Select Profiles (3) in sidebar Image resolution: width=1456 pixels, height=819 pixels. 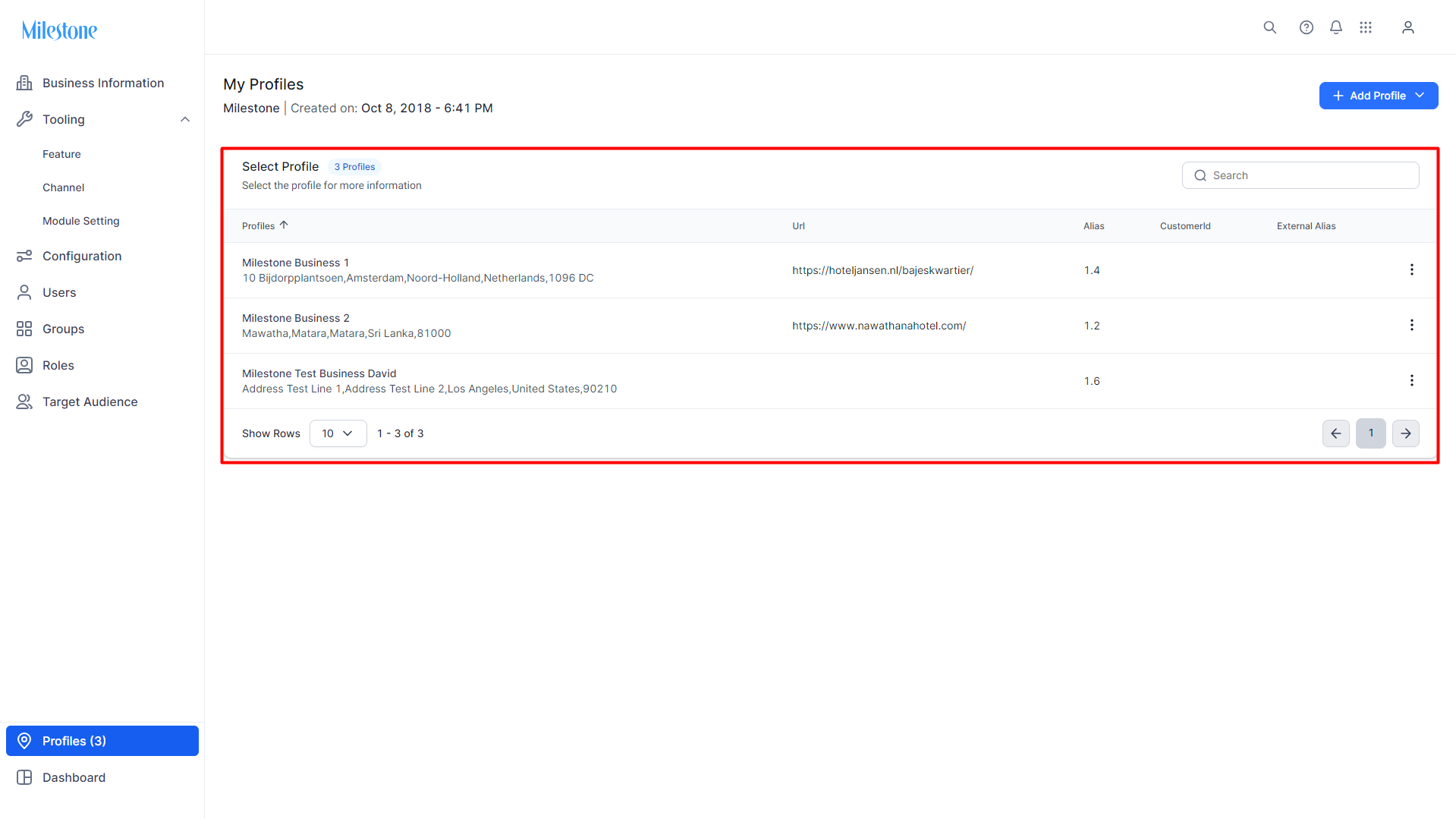point(102,741)
